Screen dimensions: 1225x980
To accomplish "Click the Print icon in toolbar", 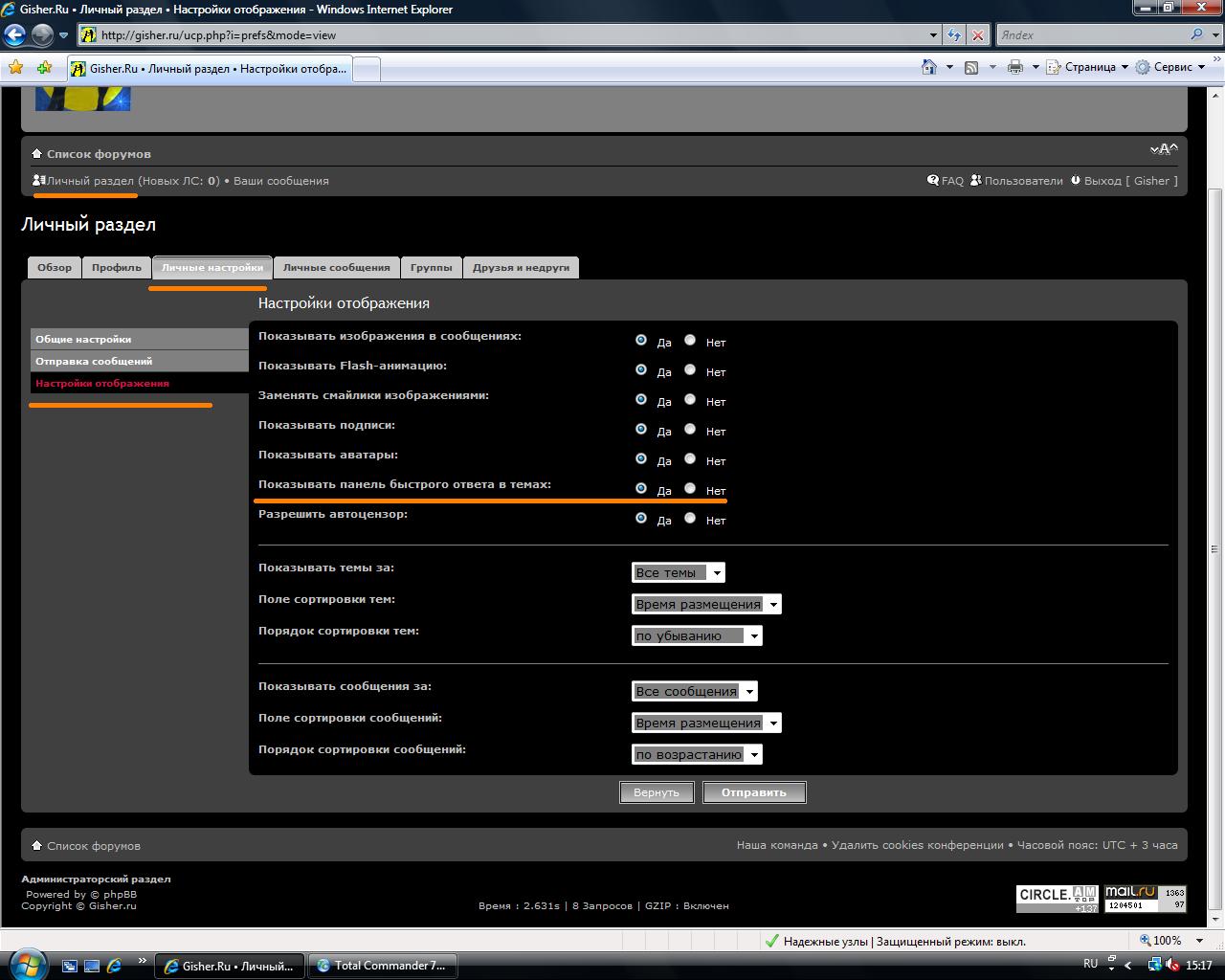I will pyautogui.click(x=1015, y=67).
